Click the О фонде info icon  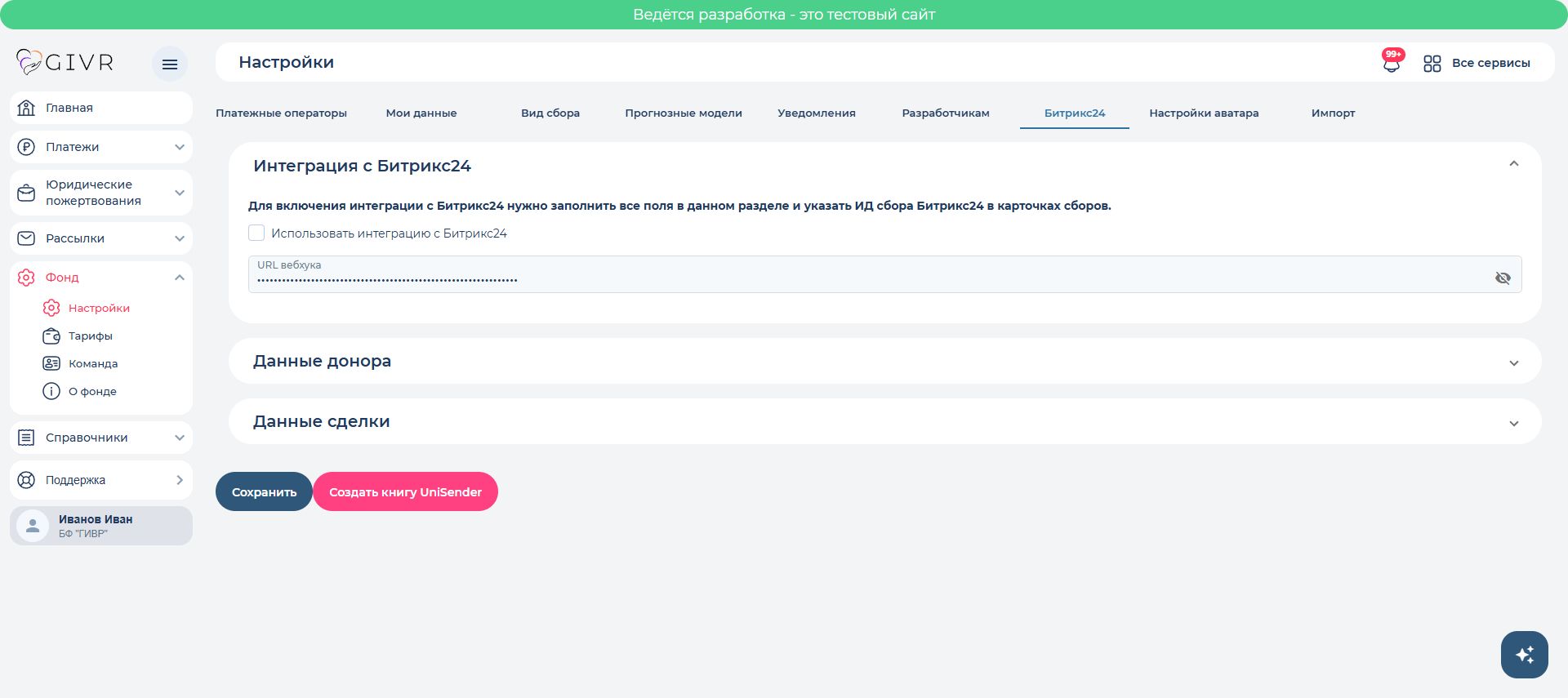click(x=51, y=391)
